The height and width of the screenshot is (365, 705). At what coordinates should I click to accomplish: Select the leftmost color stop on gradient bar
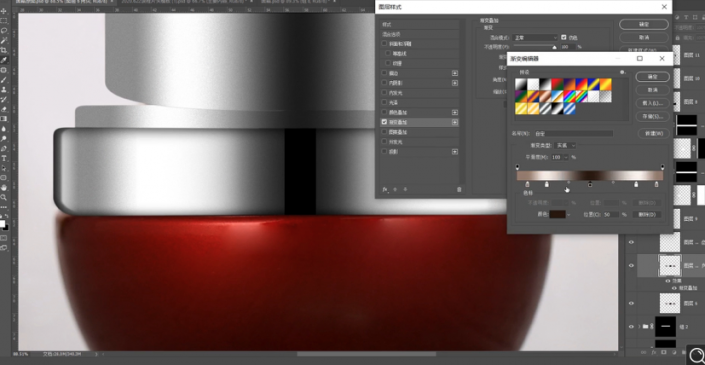pyautogui.click(x=527, y=184)
